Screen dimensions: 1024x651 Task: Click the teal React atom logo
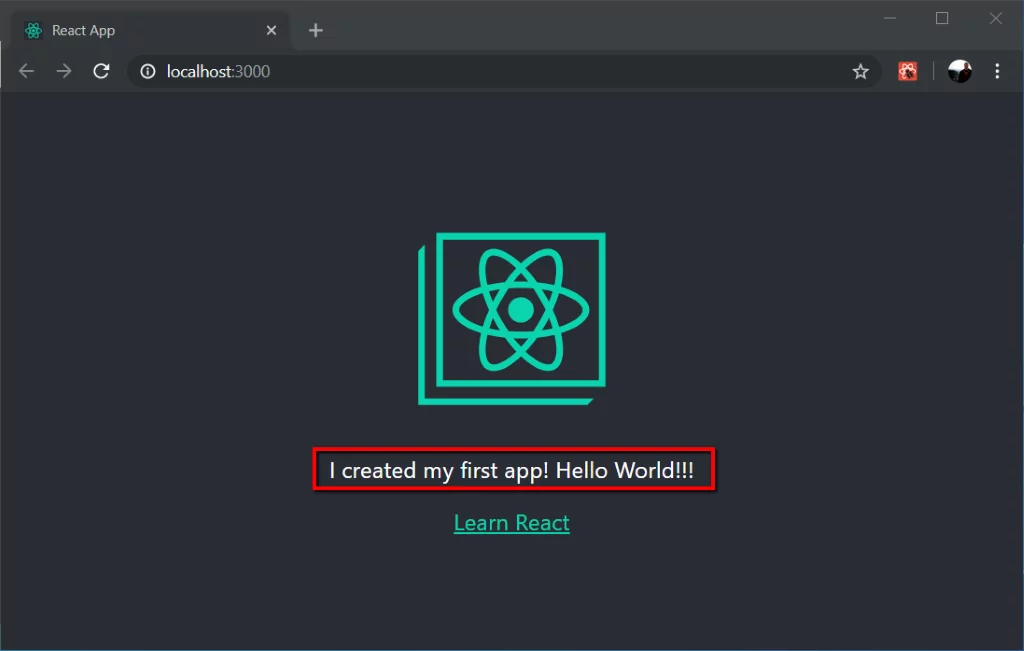pos(512,319)
